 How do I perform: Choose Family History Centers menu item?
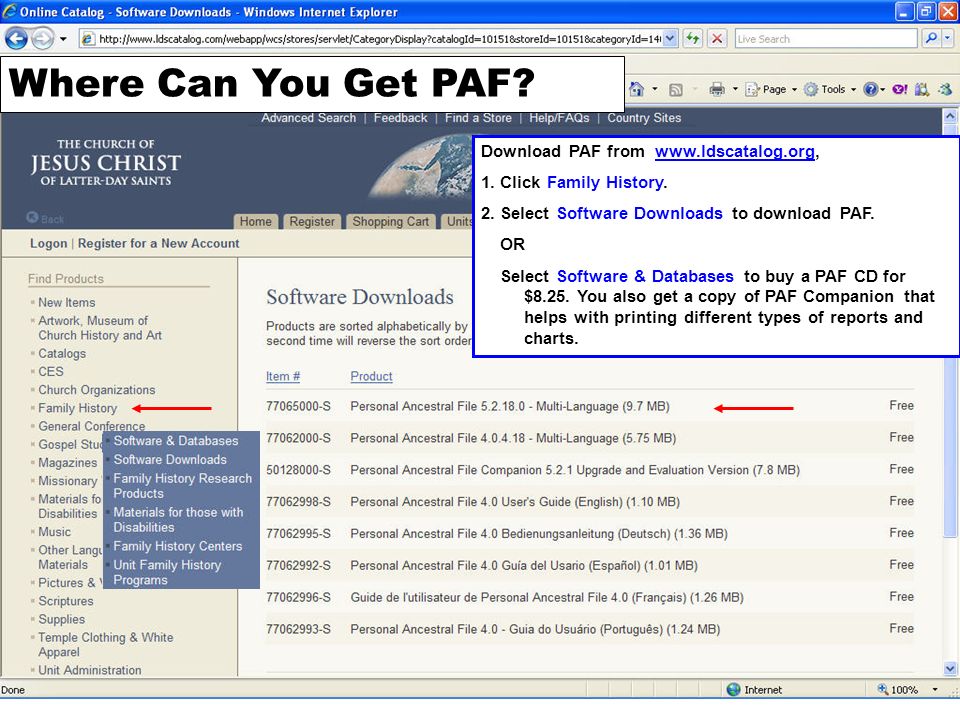178,546
